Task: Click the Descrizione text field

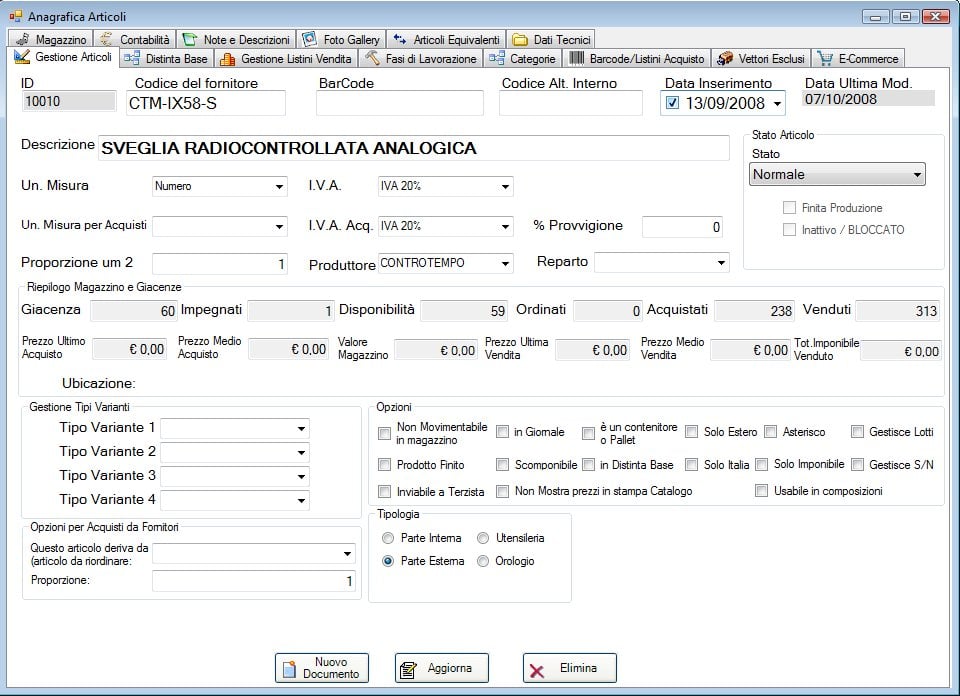Action: pos(414,148)
